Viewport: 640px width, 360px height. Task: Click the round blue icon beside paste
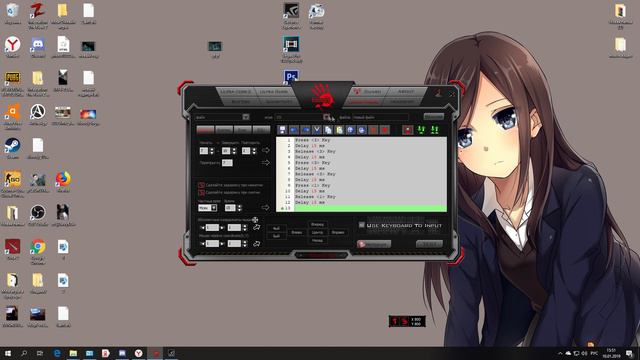351,130
